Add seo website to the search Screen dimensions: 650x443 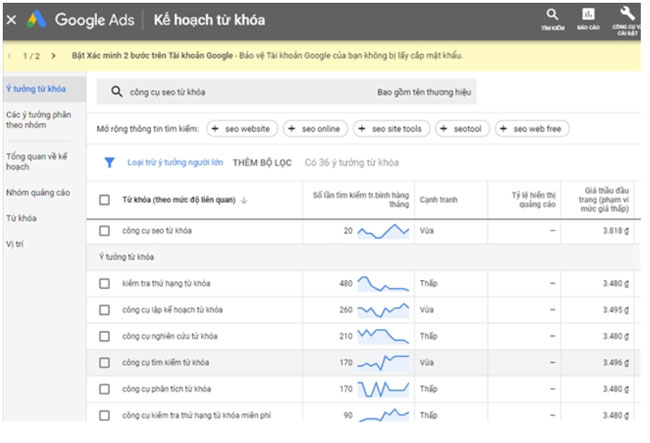coord(243,129)
